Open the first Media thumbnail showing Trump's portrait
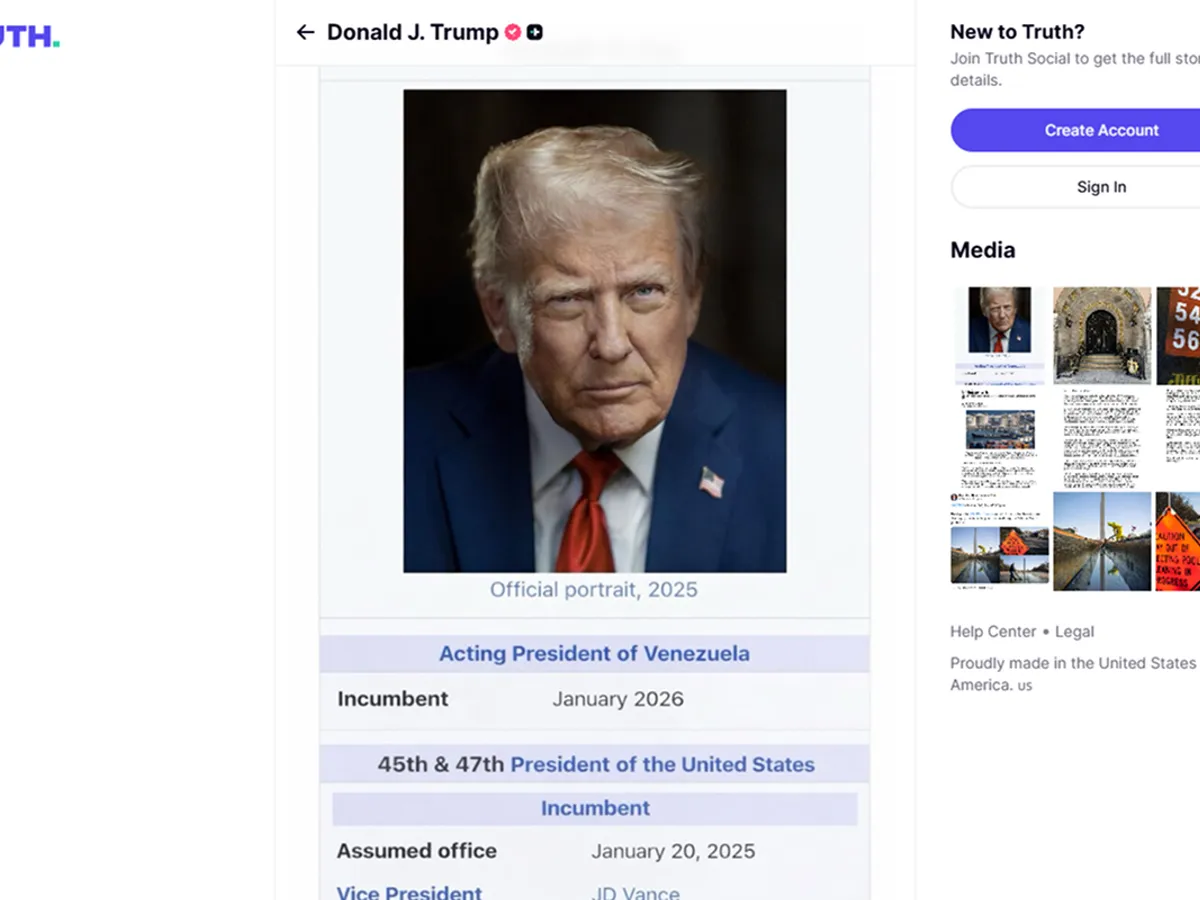This screenshot has width=1200, height=900. 998,333
